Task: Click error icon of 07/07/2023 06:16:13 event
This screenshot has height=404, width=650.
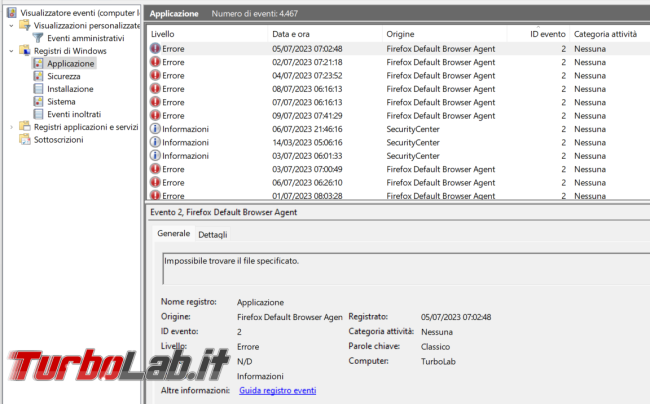Action: pyautogui.click(x=155, y=102)
